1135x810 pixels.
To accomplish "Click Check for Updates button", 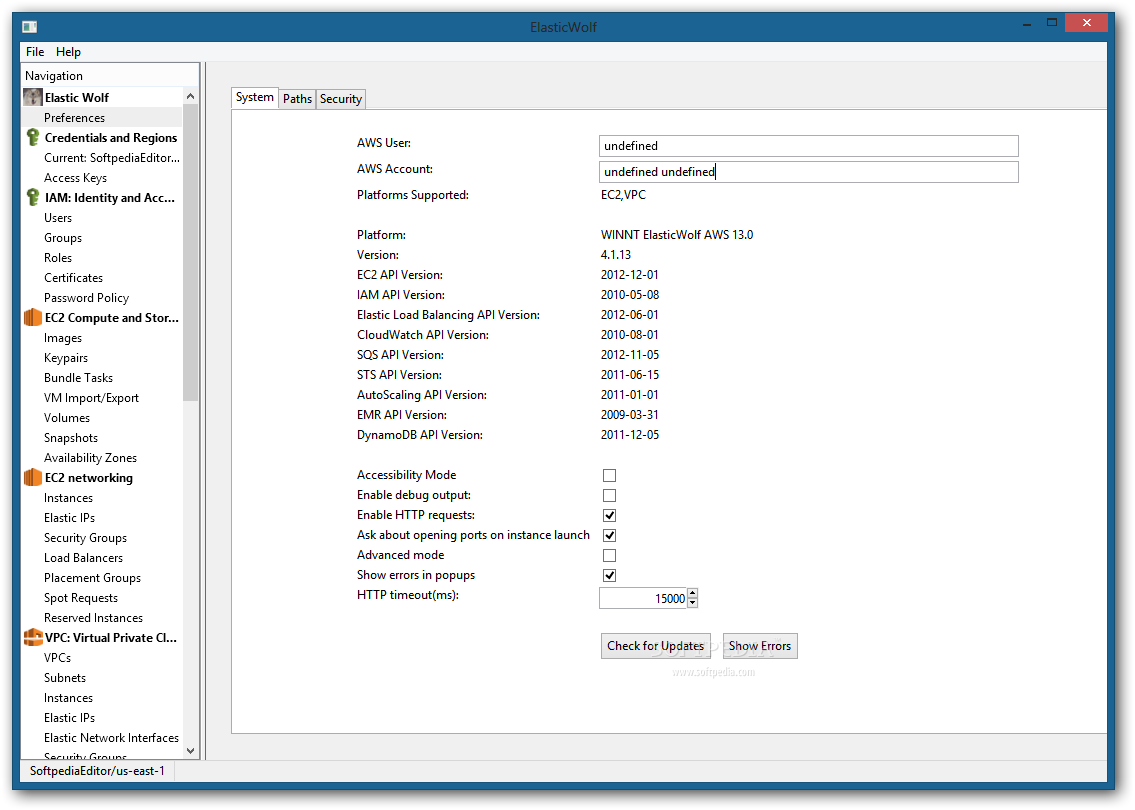I will coord(656,646).
